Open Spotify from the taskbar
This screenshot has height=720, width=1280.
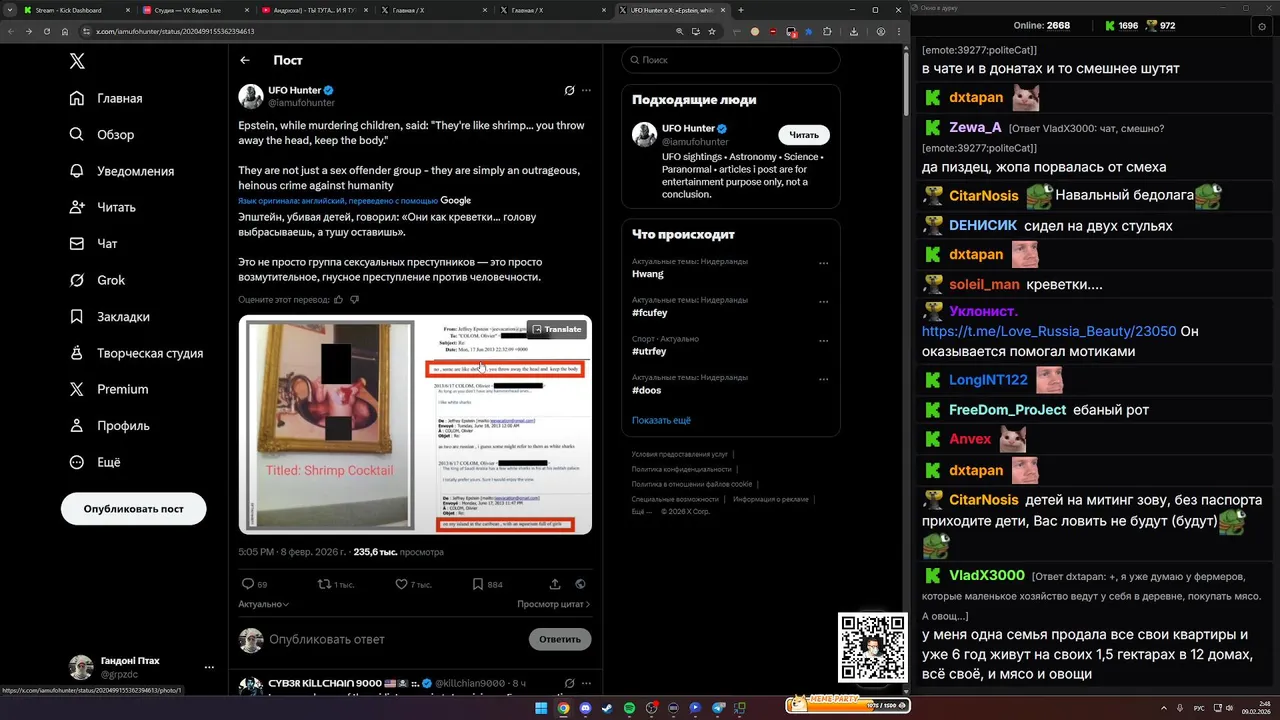629,708
